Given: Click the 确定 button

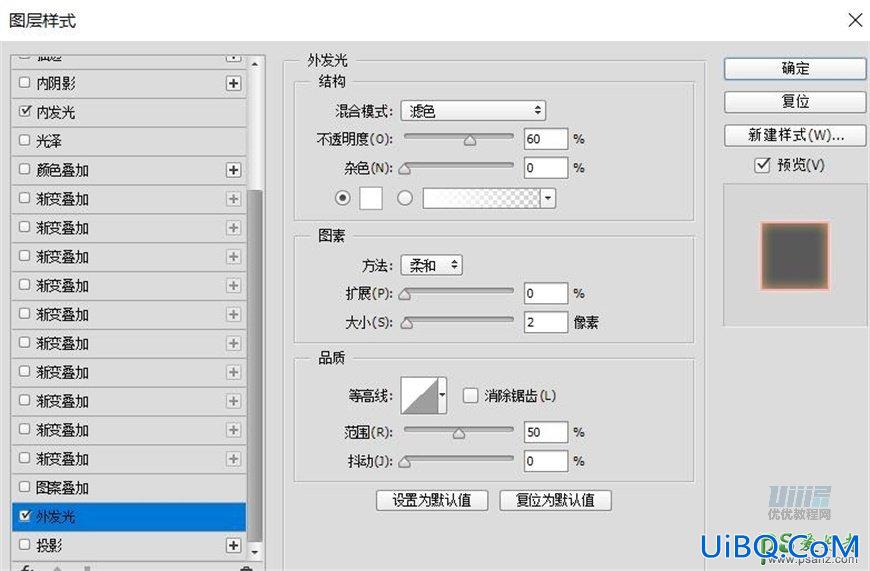Looking at the screenshot, I should [795, 69].
